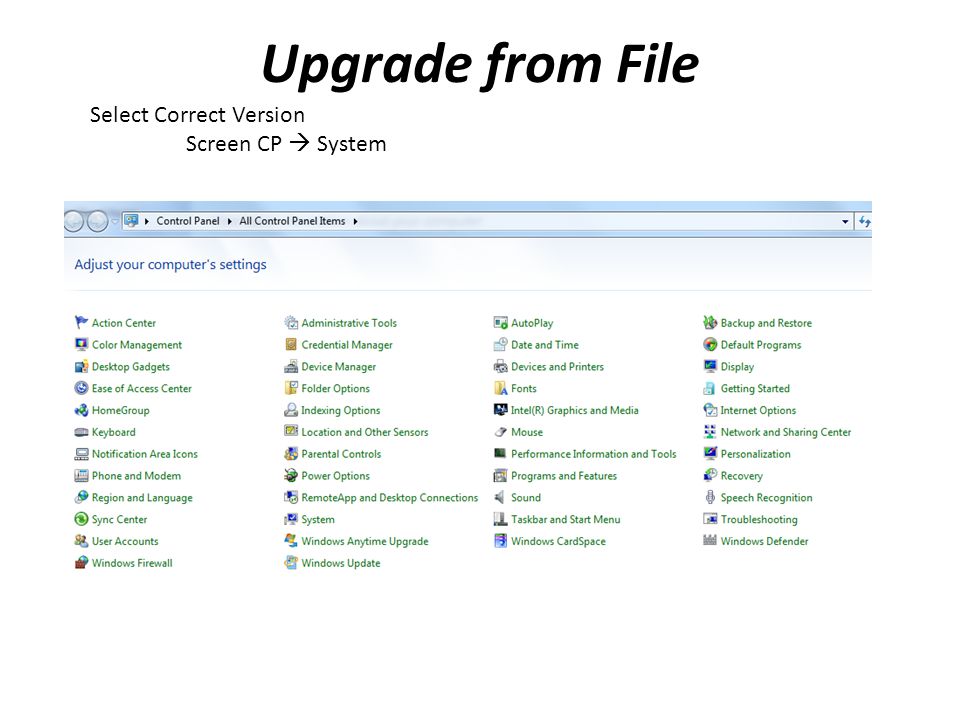Screen dimensions: 960x720
Task: Open Troubleshooting link
Action: tap(759, 519)
